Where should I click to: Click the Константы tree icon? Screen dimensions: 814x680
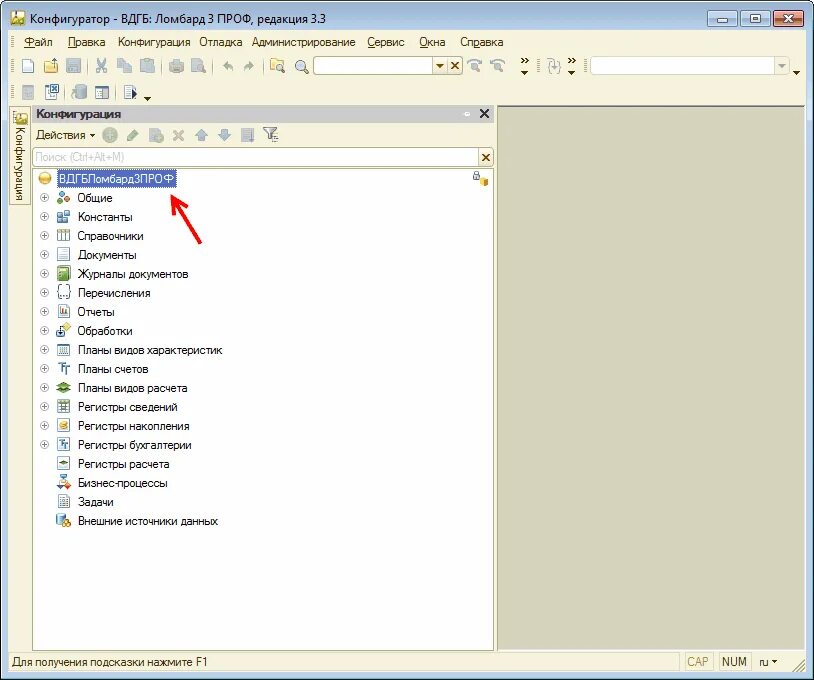(x=63, y=216)
